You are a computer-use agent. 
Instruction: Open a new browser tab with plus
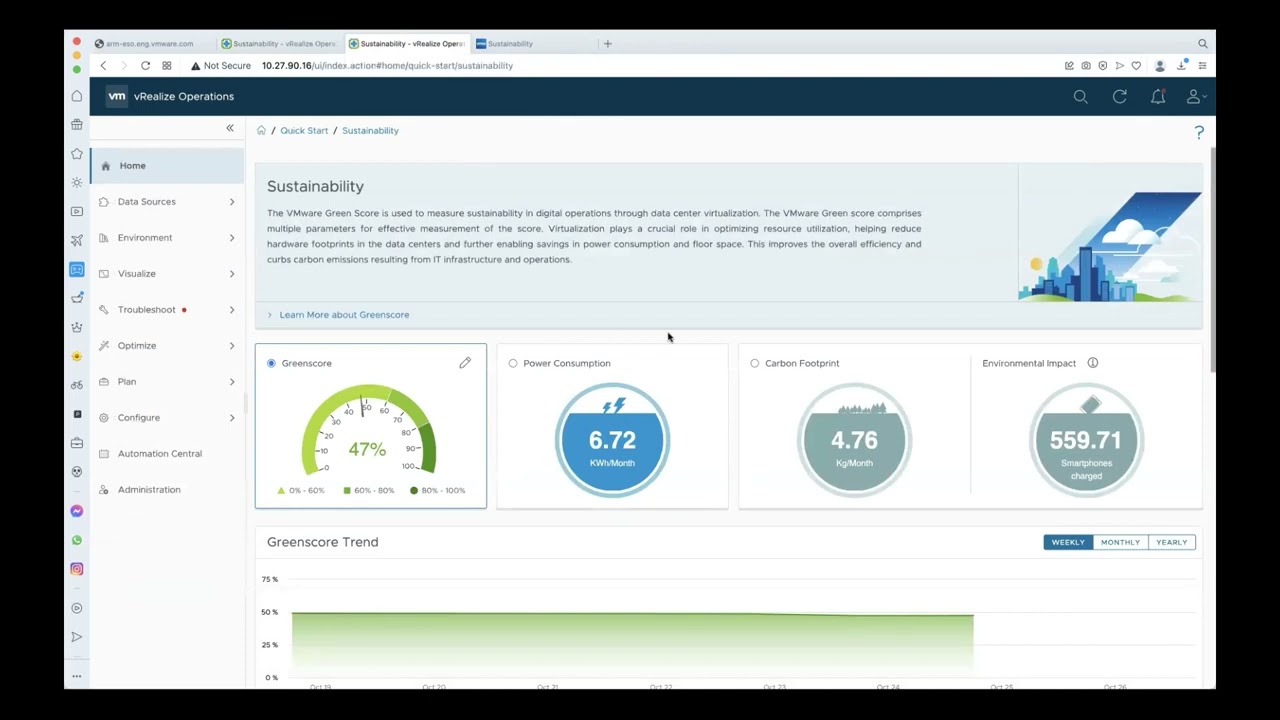pyautogui.click(x=607, y=44)
